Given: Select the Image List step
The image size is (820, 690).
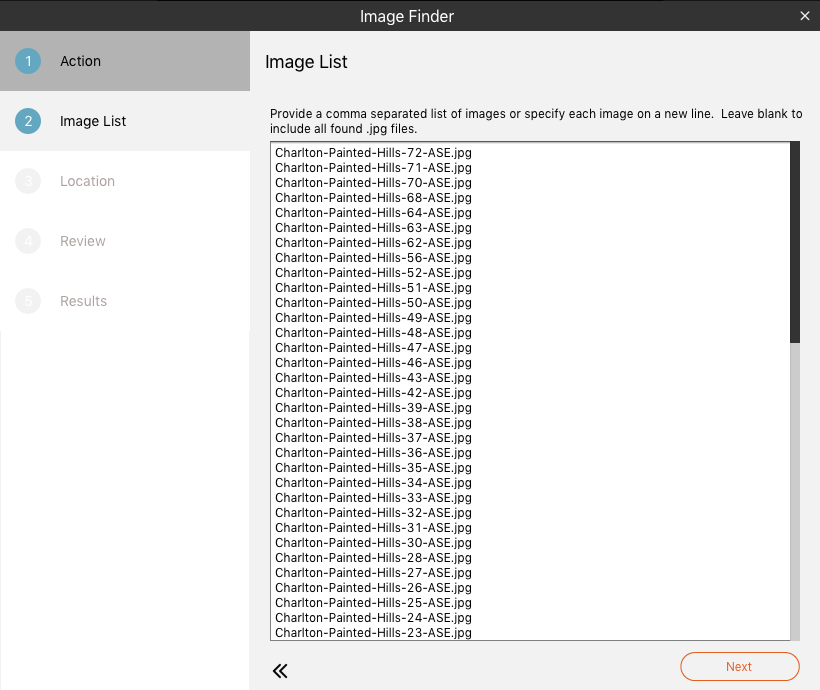Looking at the screenshot, I should 125,121.
